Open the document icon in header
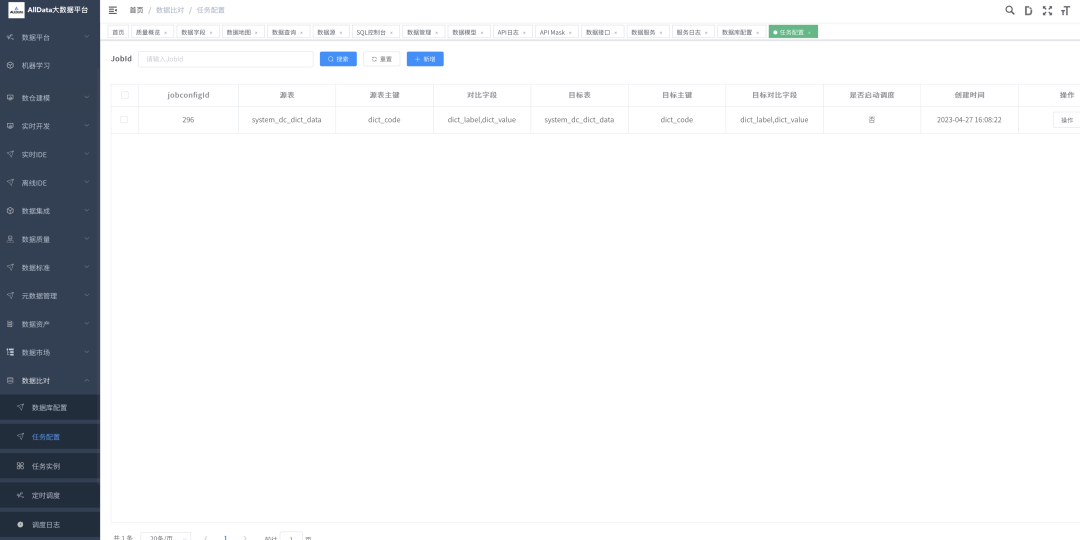This screenshot has height=540, width=1080. pos(1028,10)
